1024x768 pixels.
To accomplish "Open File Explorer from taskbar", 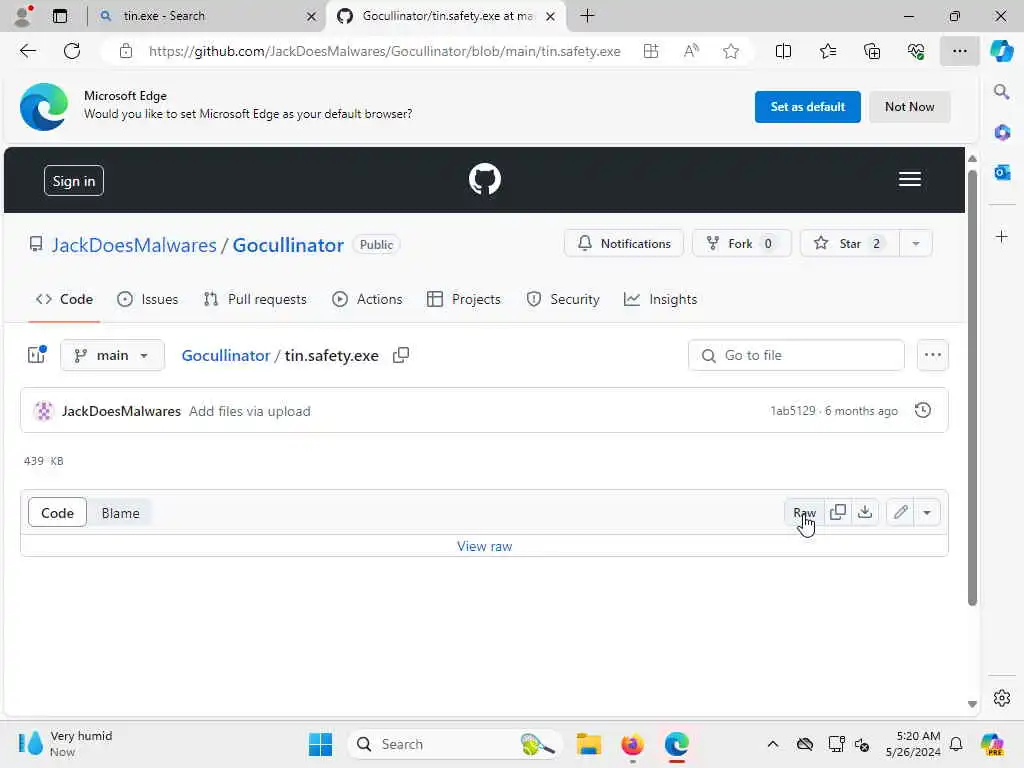I will click(588, 744).
